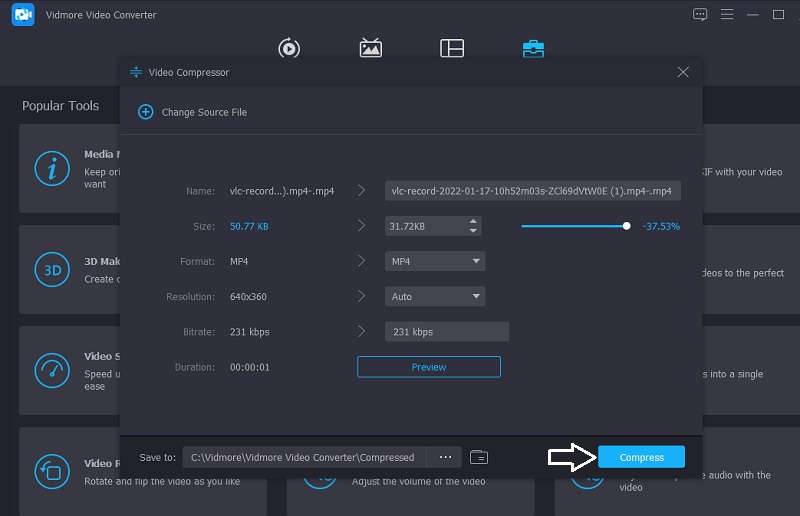Click the Video Speed gauge icon
This screenshot has width=800, height=516.
click(x=51, y=369)
